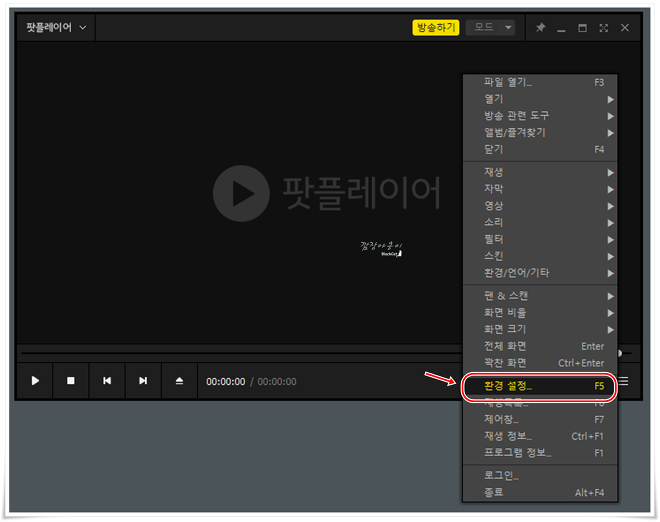Expand the 스킨 submenu
This screenshot has height=522, width=660.
tap(540, 256)
